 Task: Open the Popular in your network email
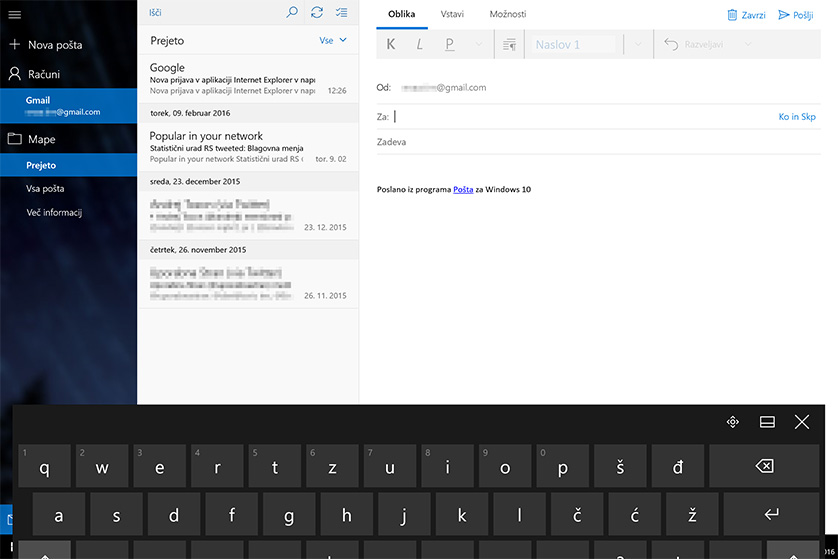point(248,147)
